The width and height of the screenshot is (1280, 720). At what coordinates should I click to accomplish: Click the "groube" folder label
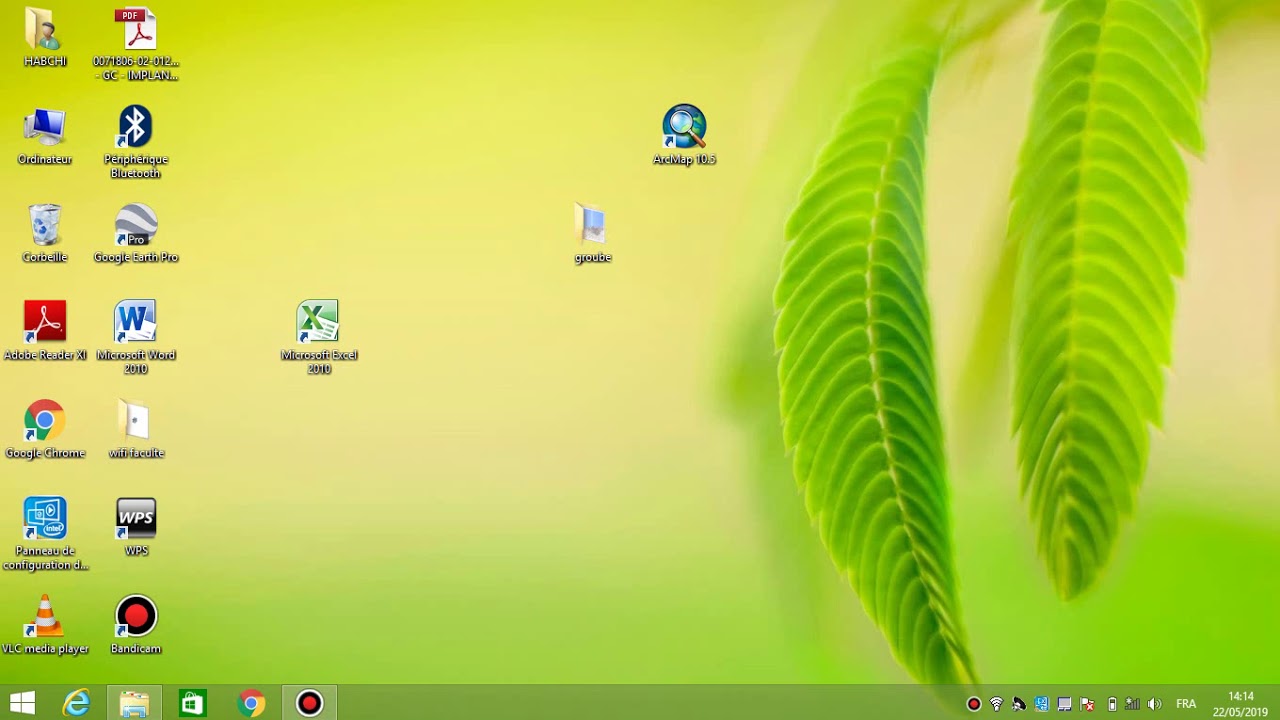point(592,257)
